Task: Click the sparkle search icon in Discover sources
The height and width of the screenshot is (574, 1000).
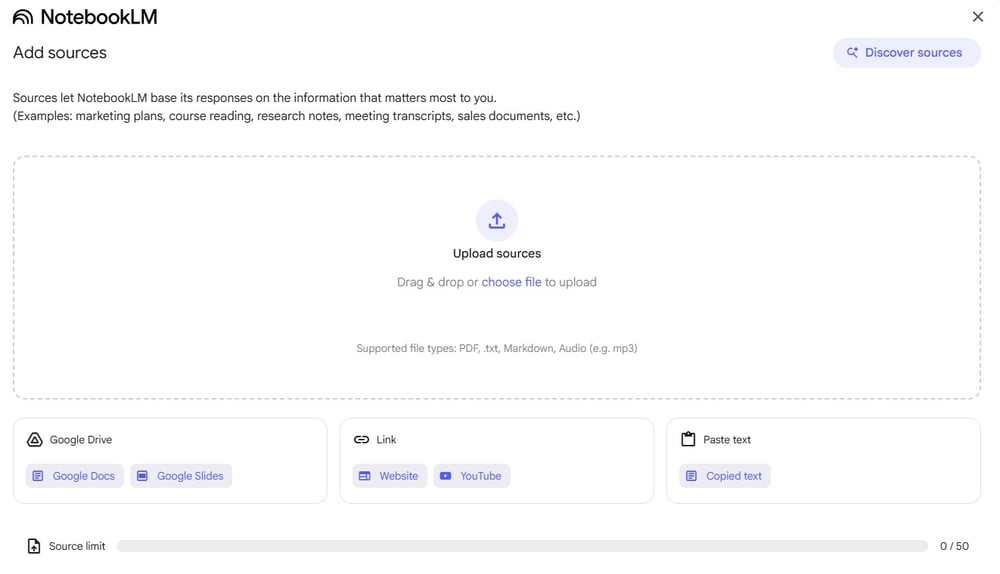Action: tap(852, 53)
